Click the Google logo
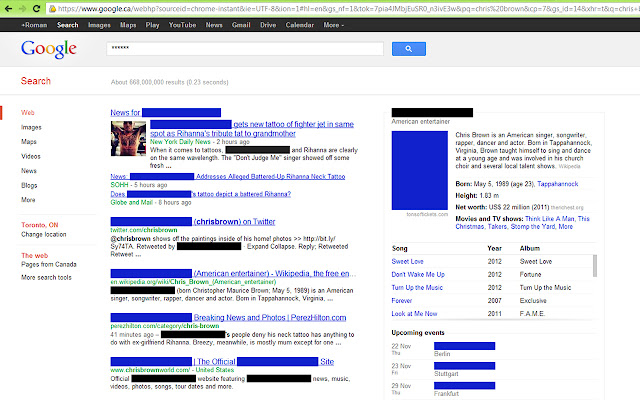Screen dimensions: 640x400 click(49, 49)
